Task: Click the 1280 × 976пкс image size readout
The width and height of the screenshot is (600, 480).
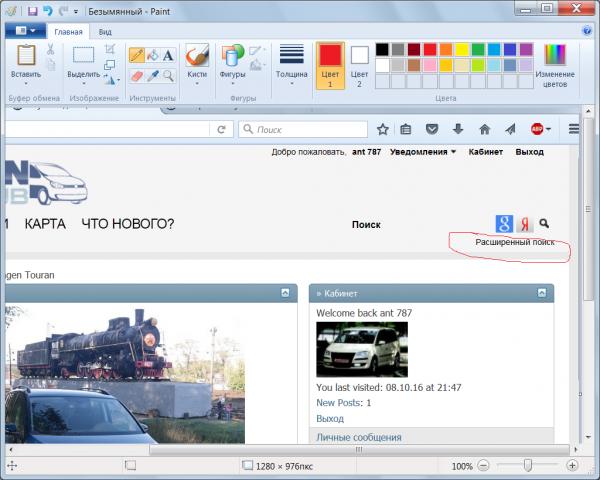Action: [x=284, y=466]
